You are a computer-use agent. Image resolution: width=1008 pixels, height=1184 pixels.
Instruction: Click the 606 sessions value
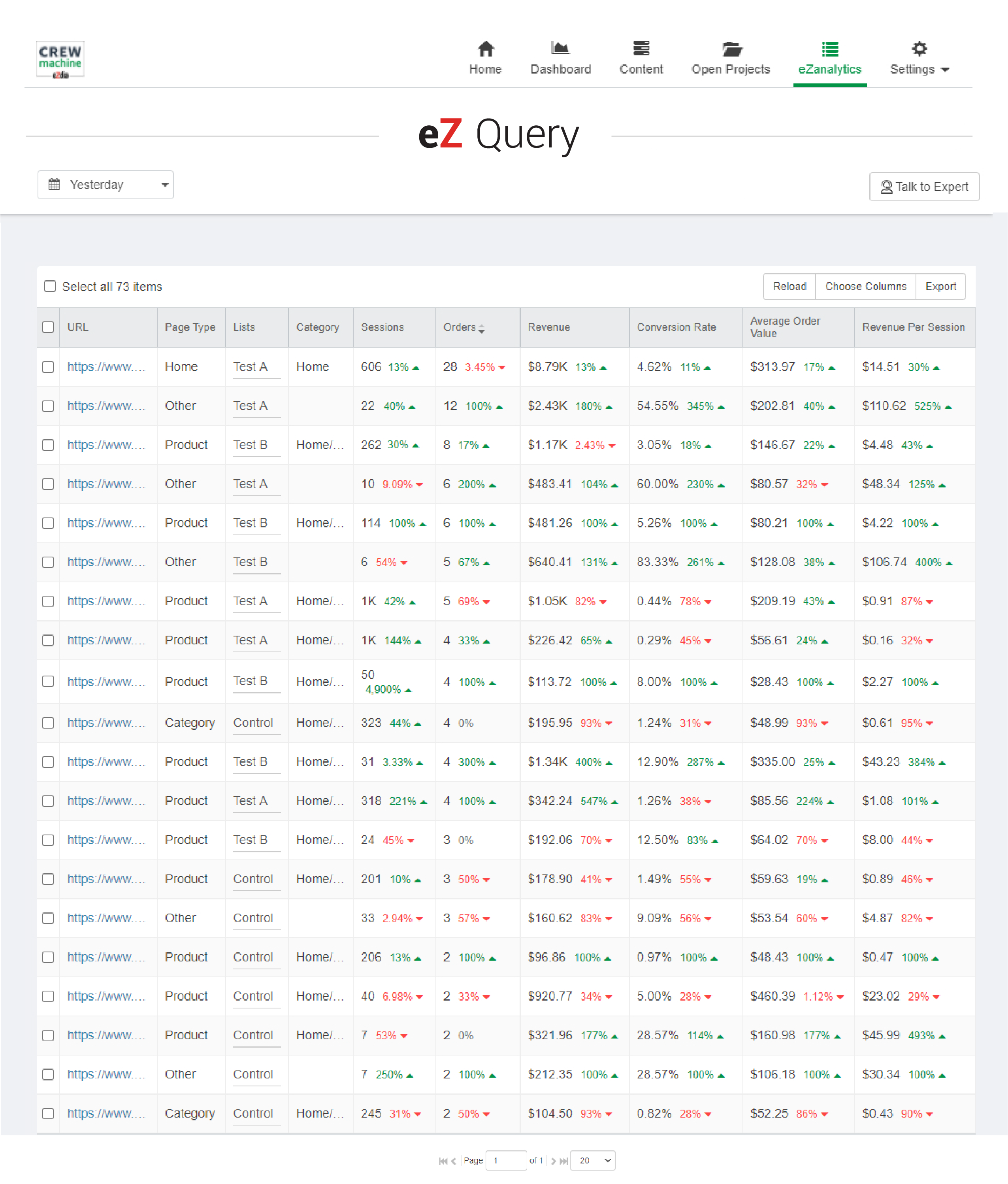pyautogui.click(x=371, y=366)
